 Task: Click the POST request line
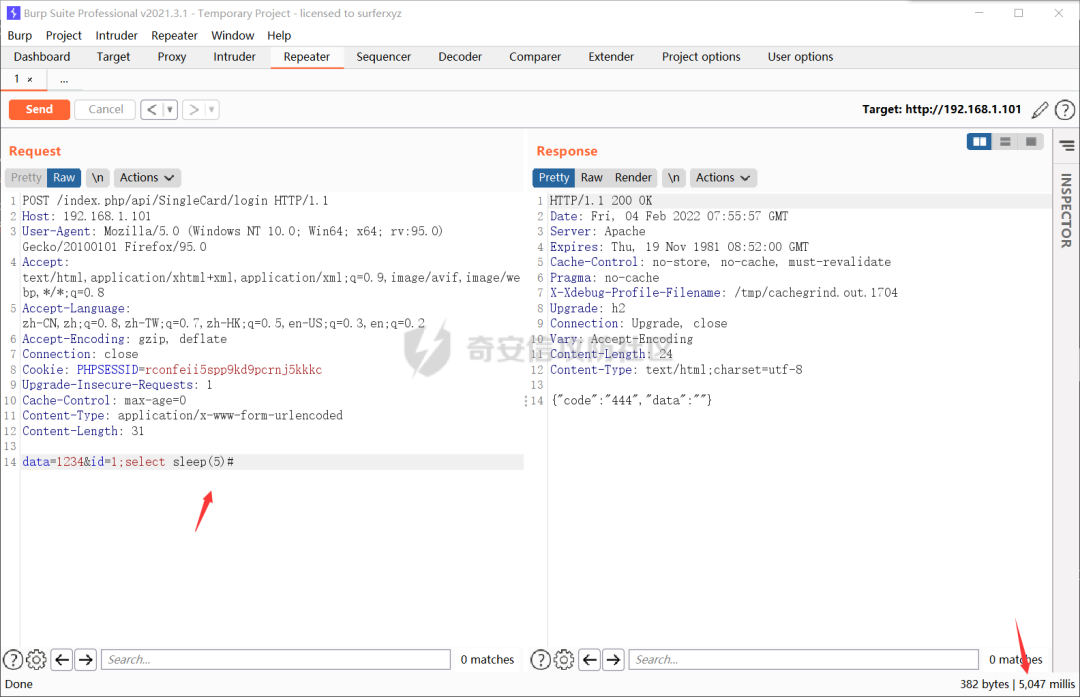click(175, 201)
